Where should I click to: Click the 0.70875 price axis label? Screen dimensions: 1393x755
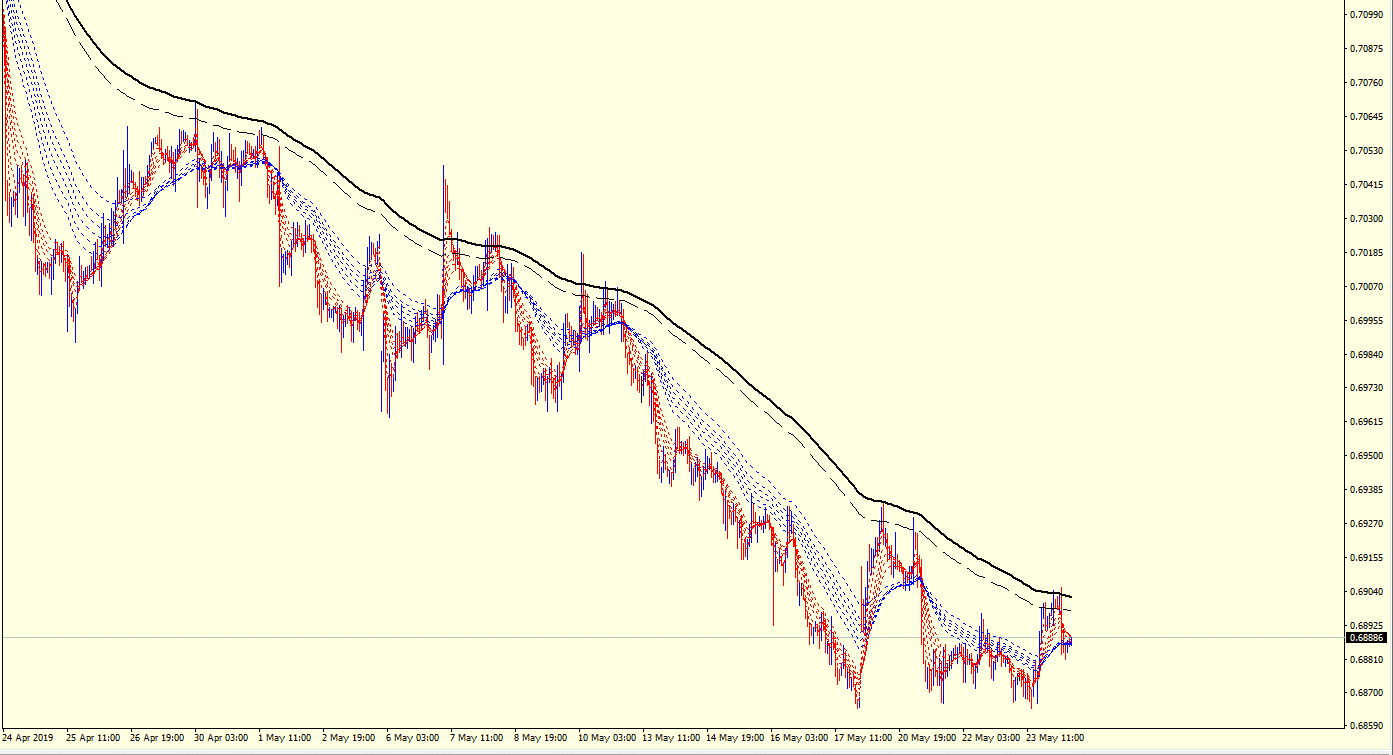coord(1365,49)
